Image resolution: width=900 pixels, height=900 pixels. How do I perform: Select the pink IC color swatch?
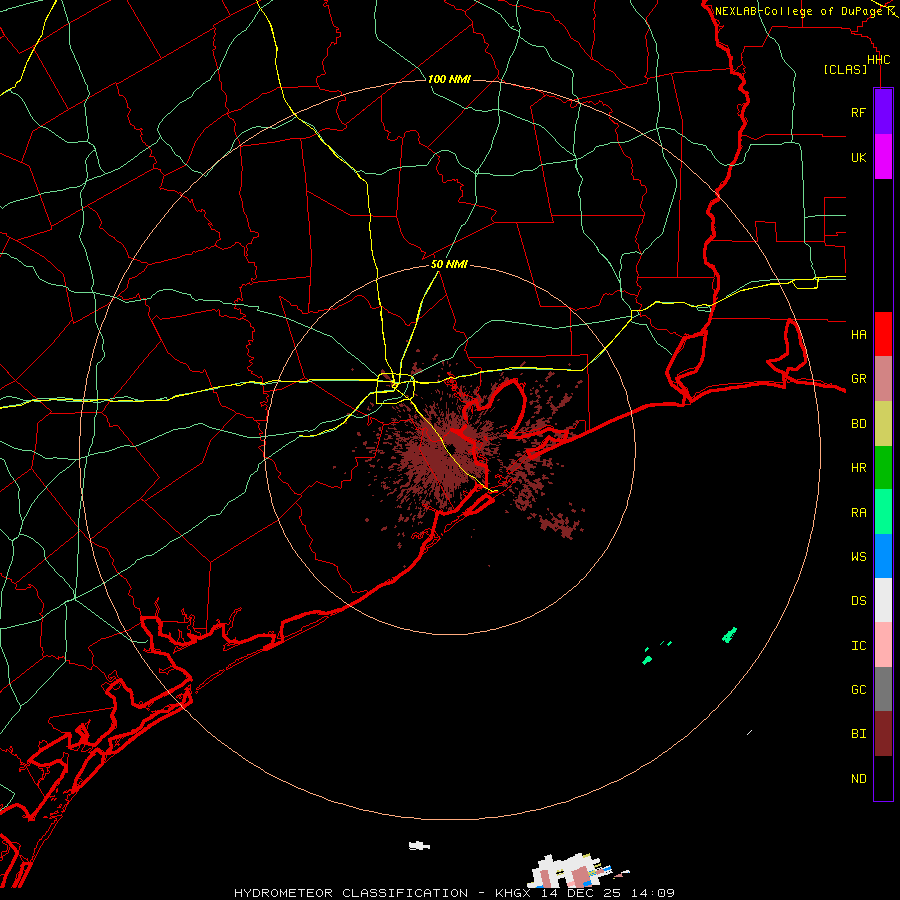[883, 645]
